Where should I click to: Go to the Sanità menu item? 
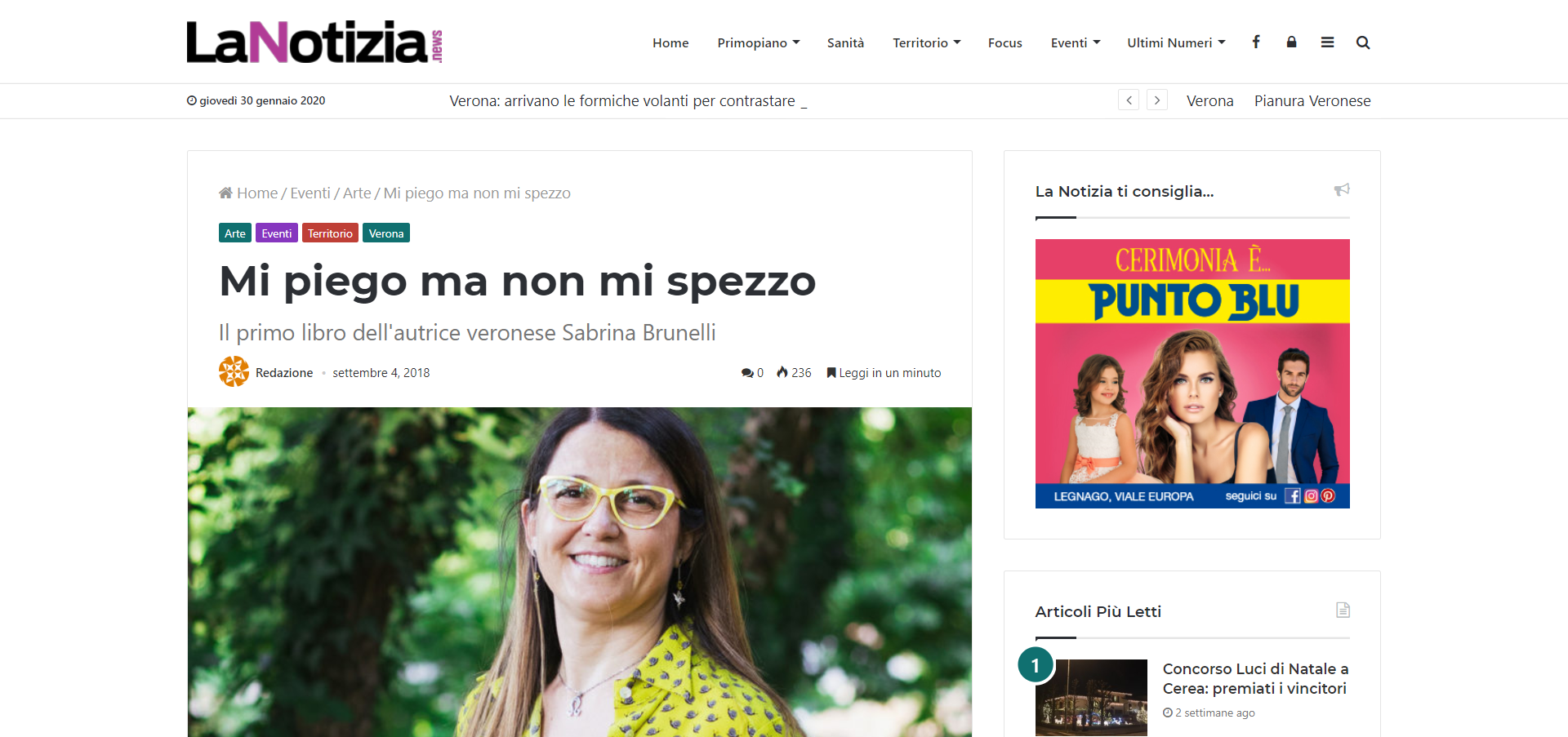845,42
